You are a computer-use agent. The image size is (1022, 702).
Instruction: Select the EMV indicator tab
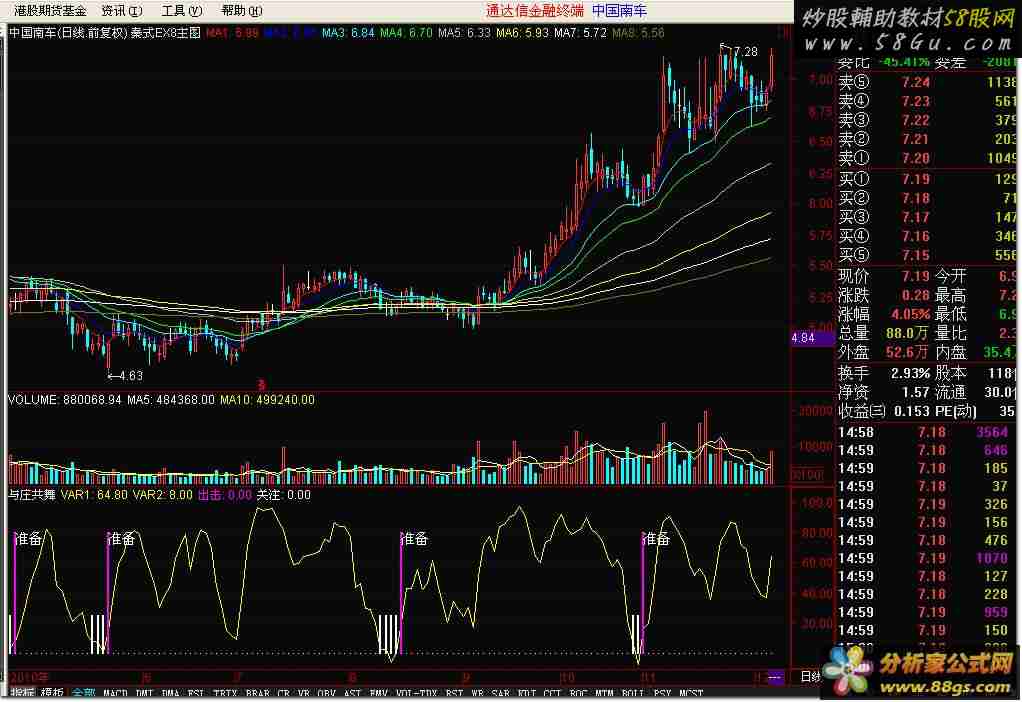(379, 694)
